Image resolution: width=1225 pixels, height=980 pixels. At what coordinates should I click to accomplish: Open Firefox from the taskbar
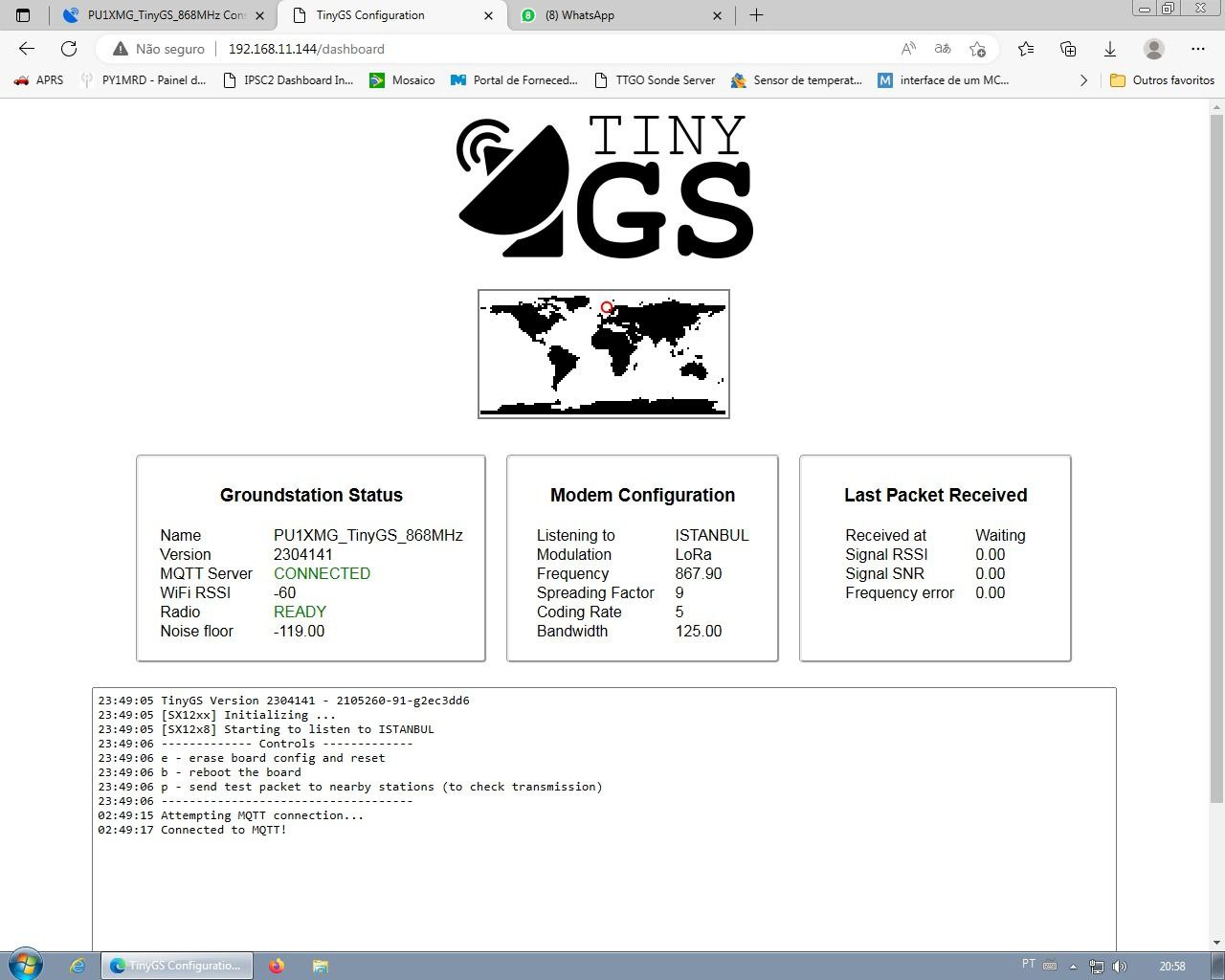click(x=277, y=966)
